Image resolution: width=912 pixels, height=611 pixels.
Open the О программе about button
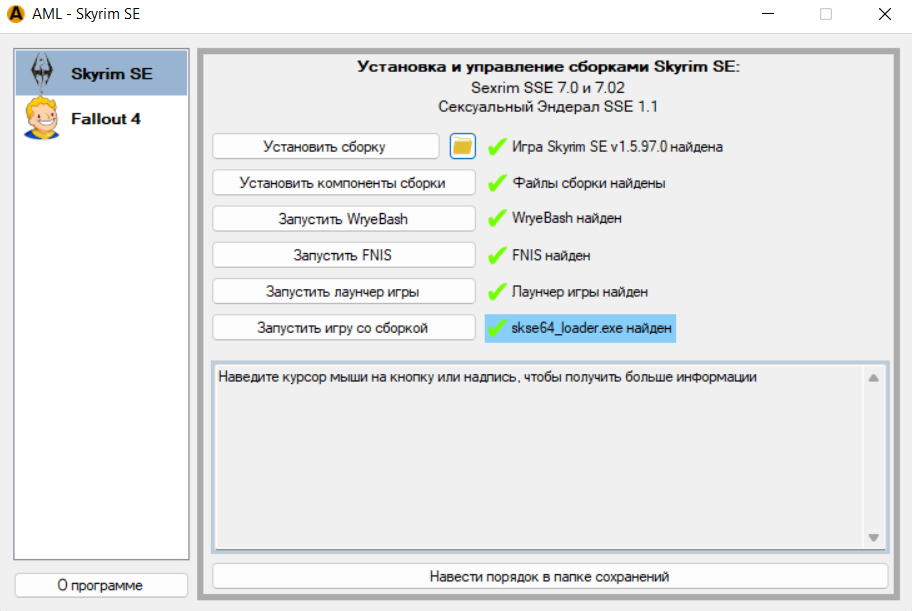pyautogui.click(x=101, y=585)
